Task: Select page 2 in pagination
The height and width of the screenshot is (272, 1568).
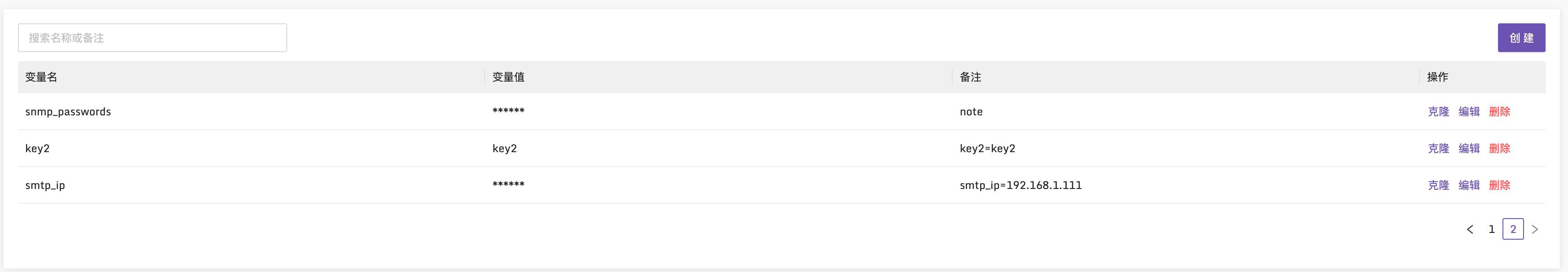Action: pyautogui.click(x=1513, y=229)
